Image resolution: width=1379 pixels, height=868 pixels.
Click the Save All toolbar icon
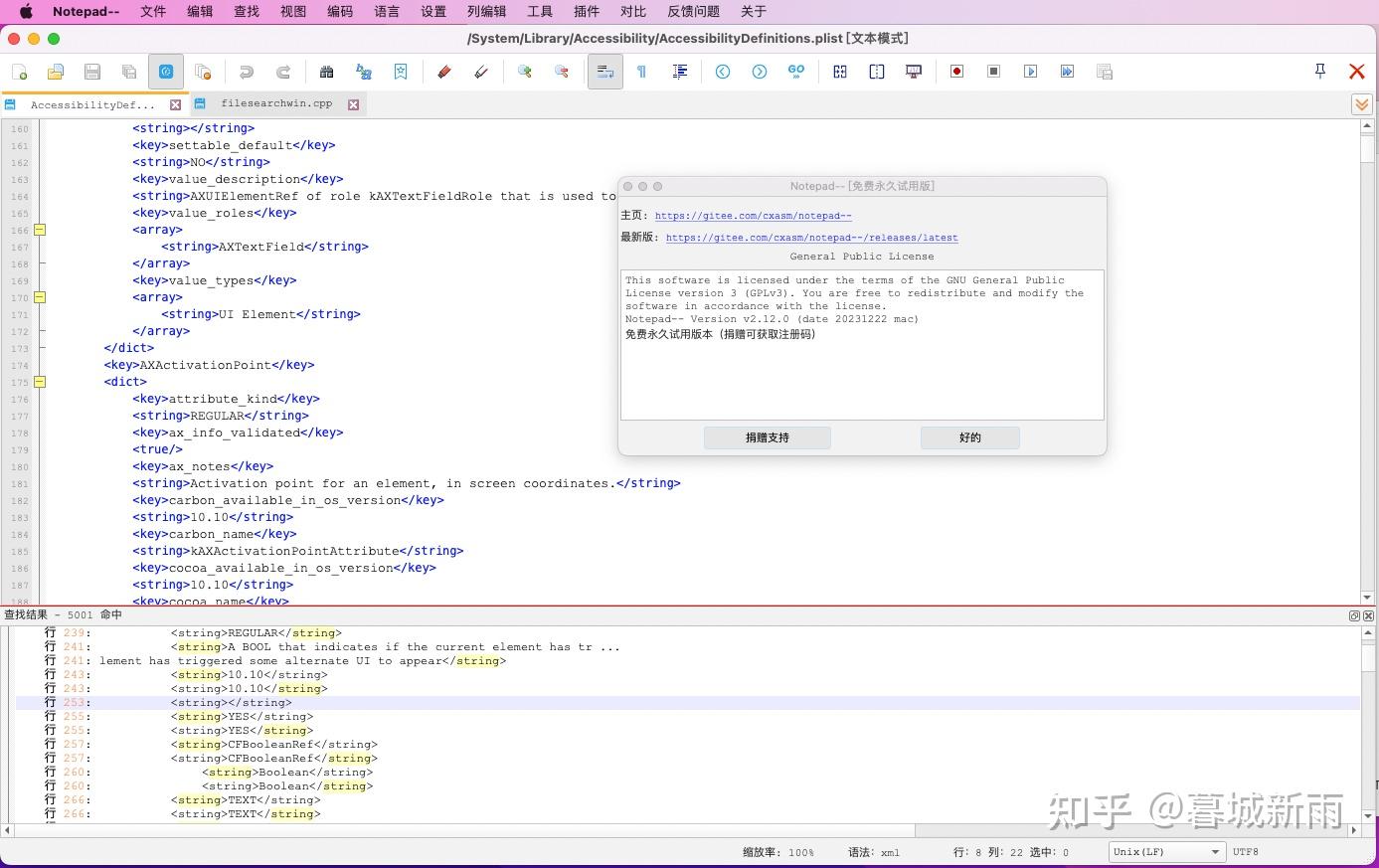[x=129, y=72]
